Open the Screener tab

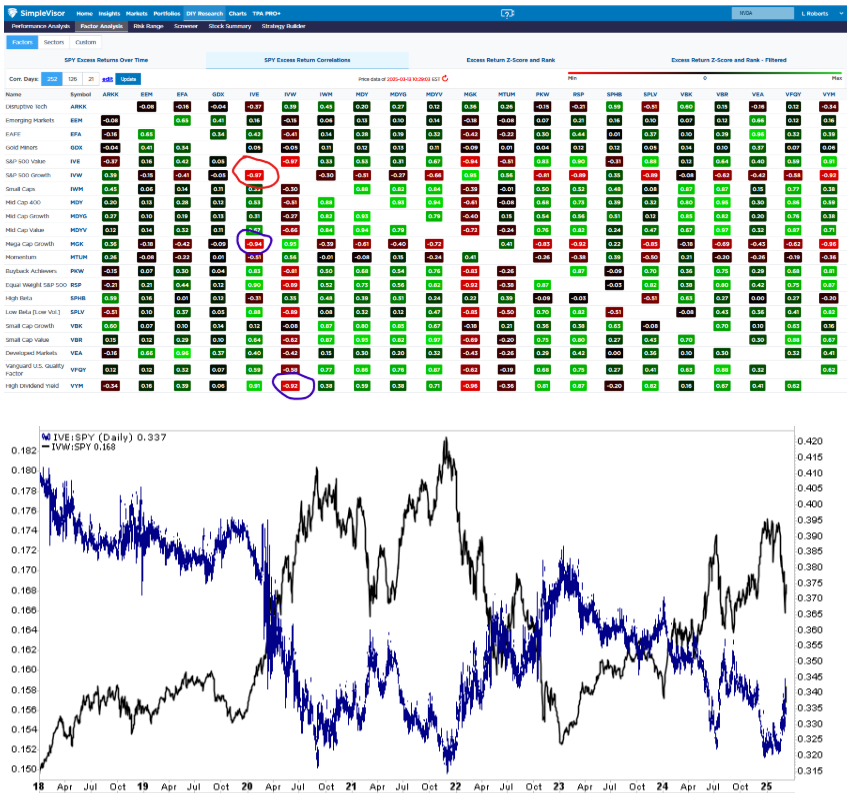pyautogui.click(x=186, y=26)
